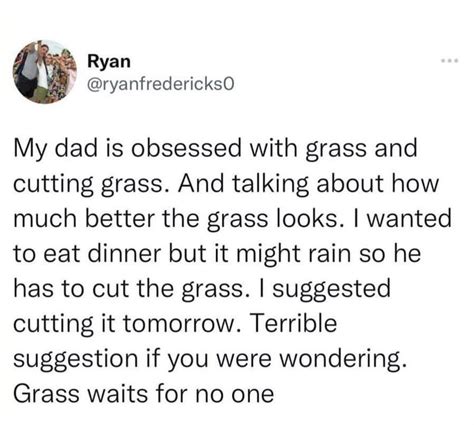Open the profile via display name Ryan
Viewport: 474px width, 425px height.
click(x=109, y=62)
